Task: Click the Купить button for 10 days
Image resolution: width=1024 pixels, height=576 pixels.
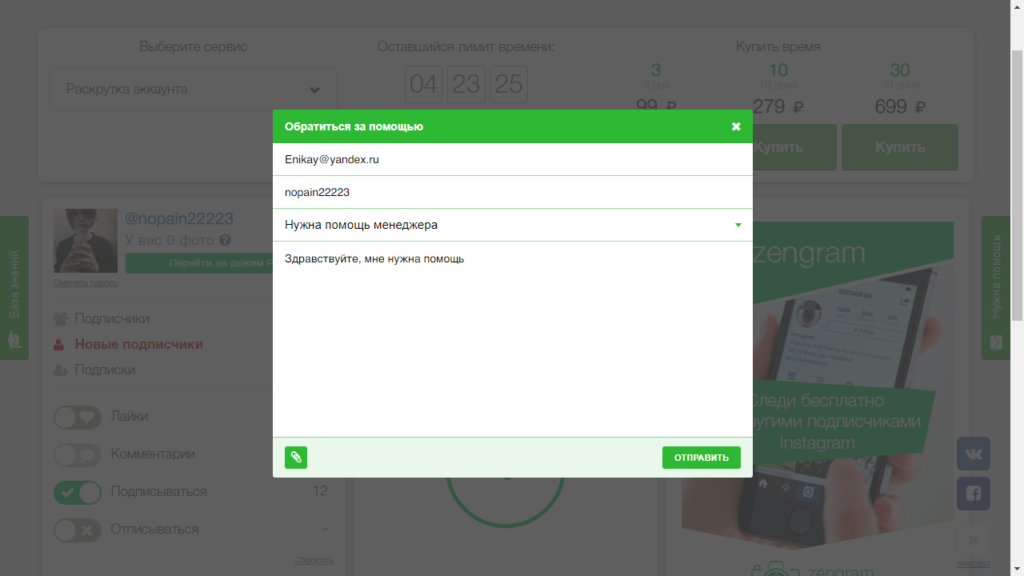Action: click(793, 148)
